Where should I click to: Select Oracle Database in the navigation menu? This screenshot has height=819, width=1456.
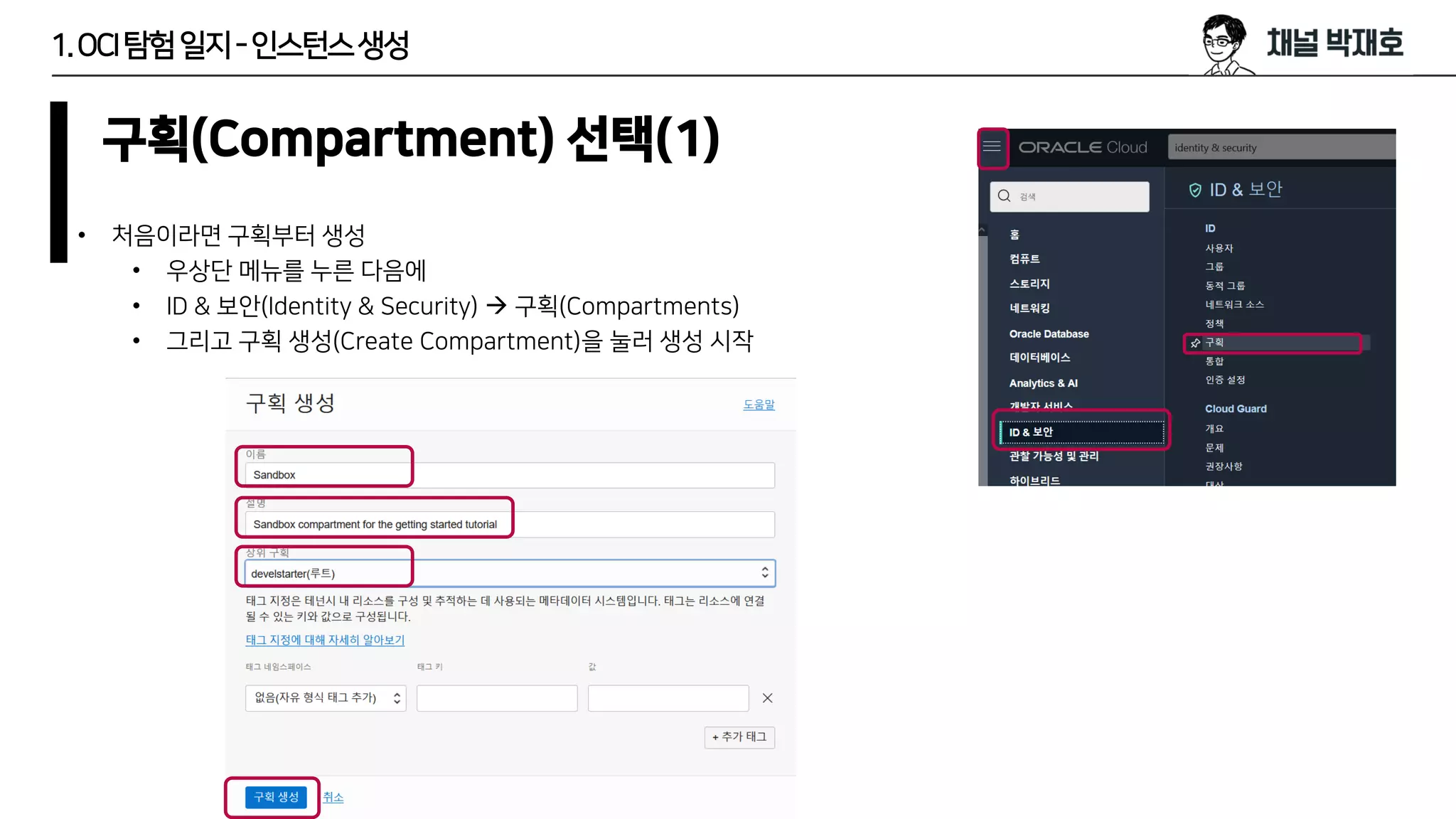[x=1049, y=333]
